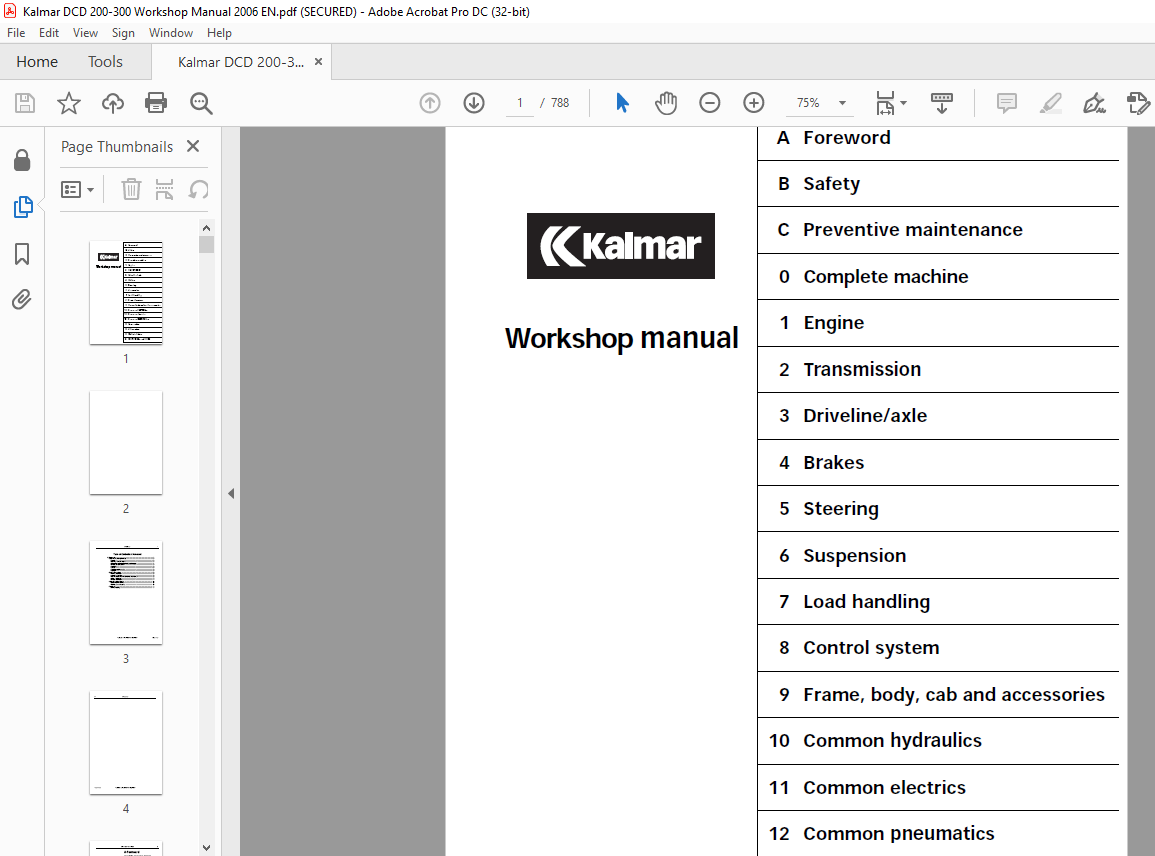This screenshot has width=1155, height=856.
Task: Collapse the navigation pane arrow
Action: pyautogui.click(x=231, y=494)
